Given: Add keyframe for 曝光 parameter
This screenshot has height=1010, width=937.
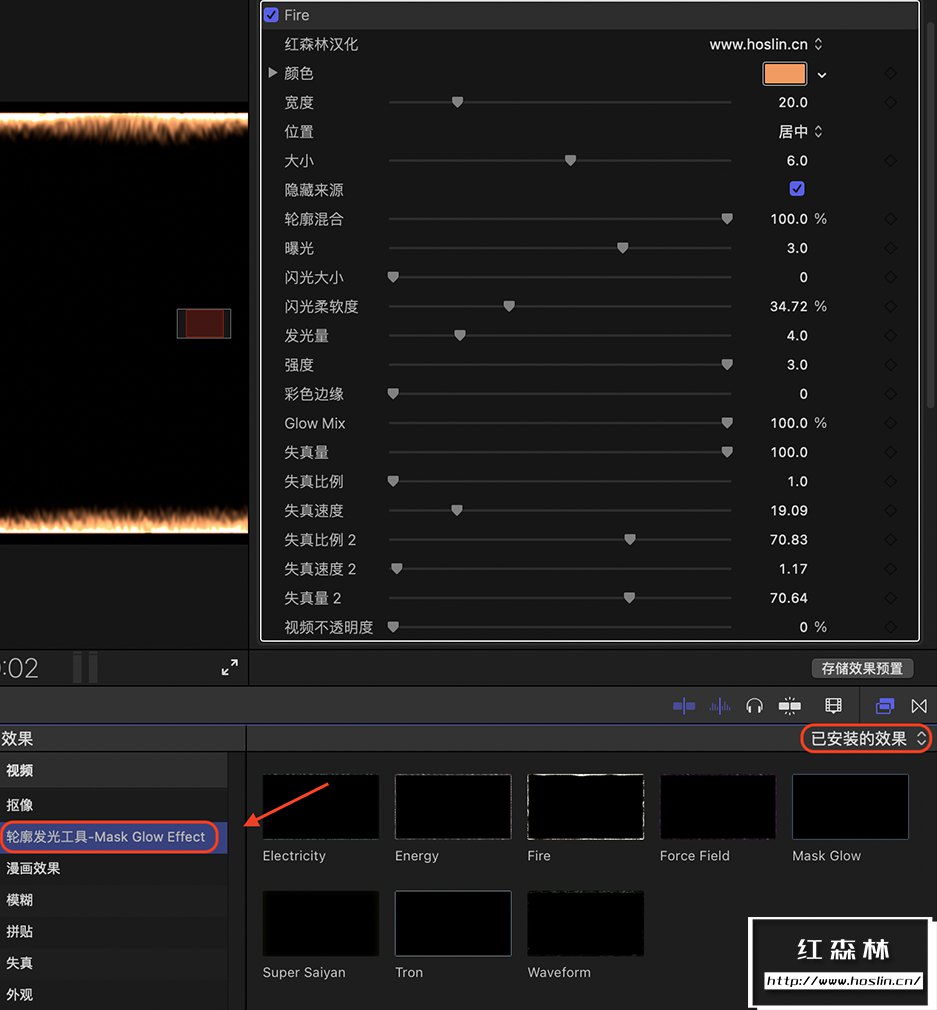Looking at the screenshot, I should (x=891, y=248).
